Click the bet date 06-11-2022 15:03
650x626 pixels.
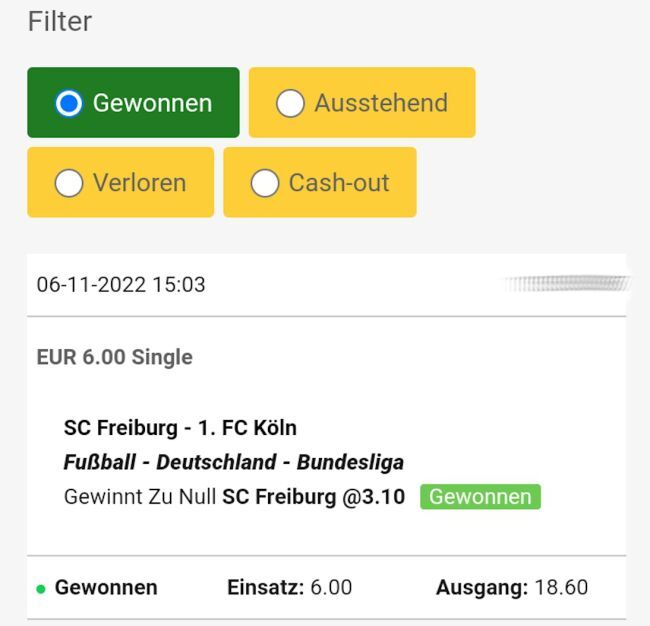point(121,285)
